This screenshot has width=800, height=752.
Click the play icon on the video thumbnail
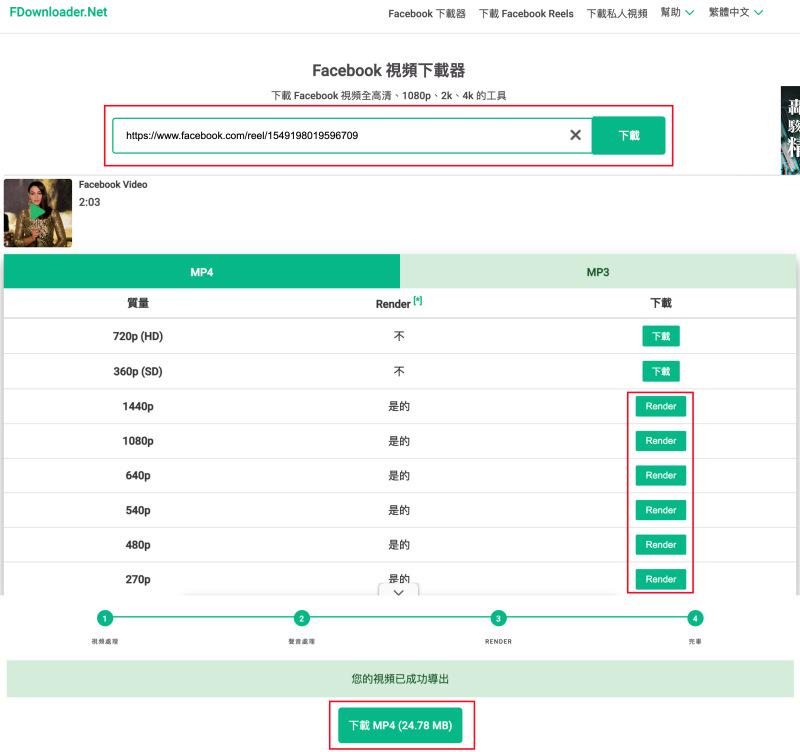[x=37, y=211]
